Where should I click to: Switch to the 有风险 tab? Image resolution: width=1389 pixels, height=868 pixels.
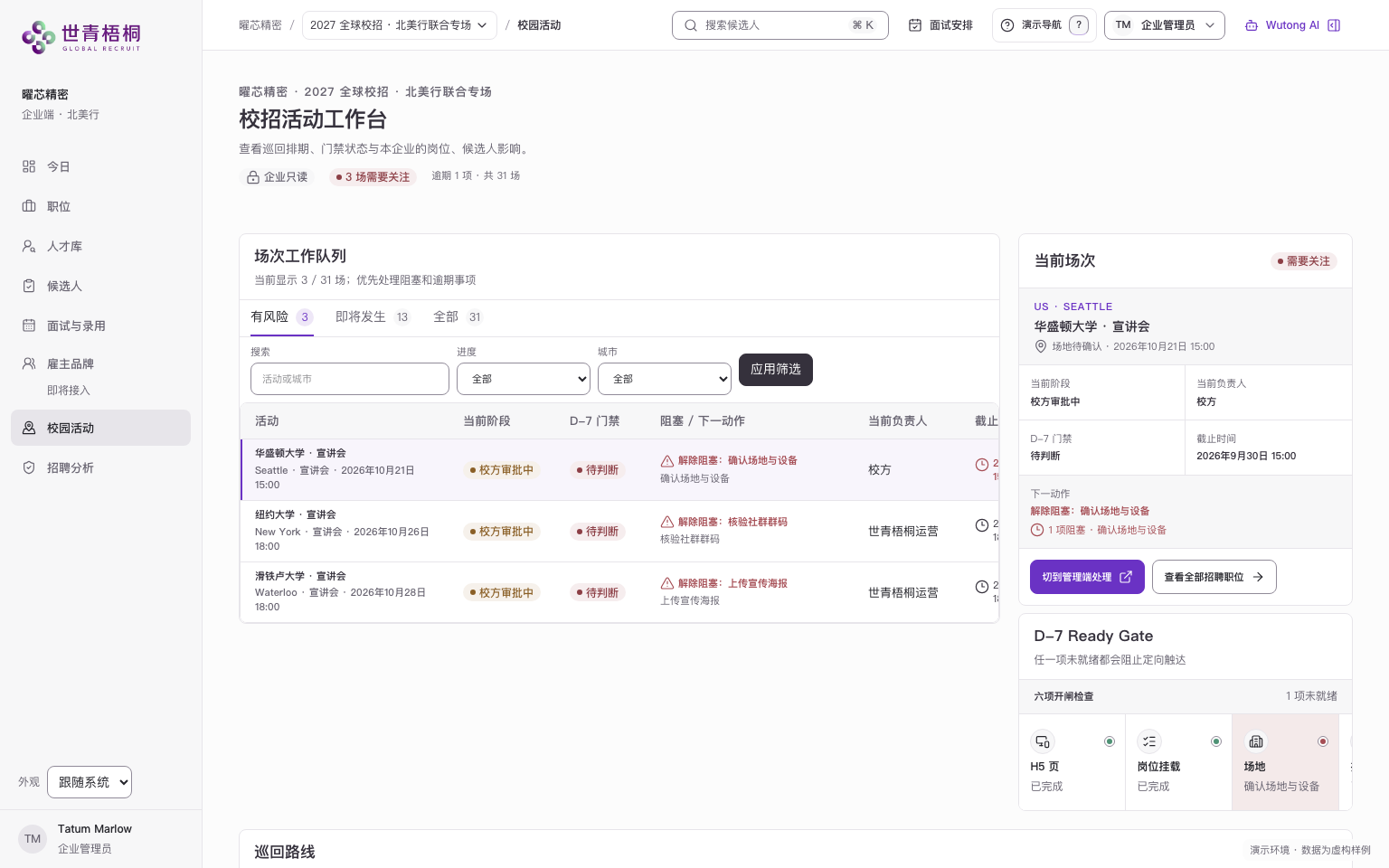click(281, 317)
